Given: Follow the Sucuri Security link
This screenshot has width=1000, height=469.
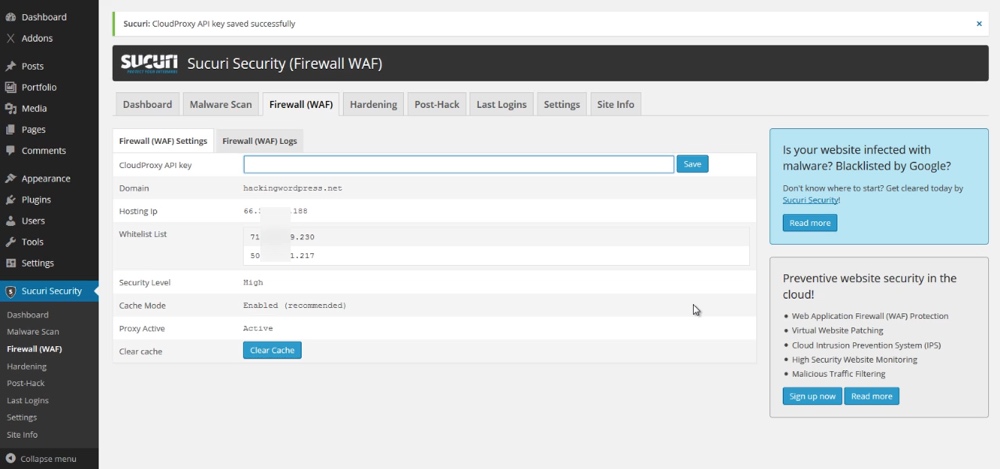Looking at the screenshot, I should pyautogui.click(x=810, y=200).
